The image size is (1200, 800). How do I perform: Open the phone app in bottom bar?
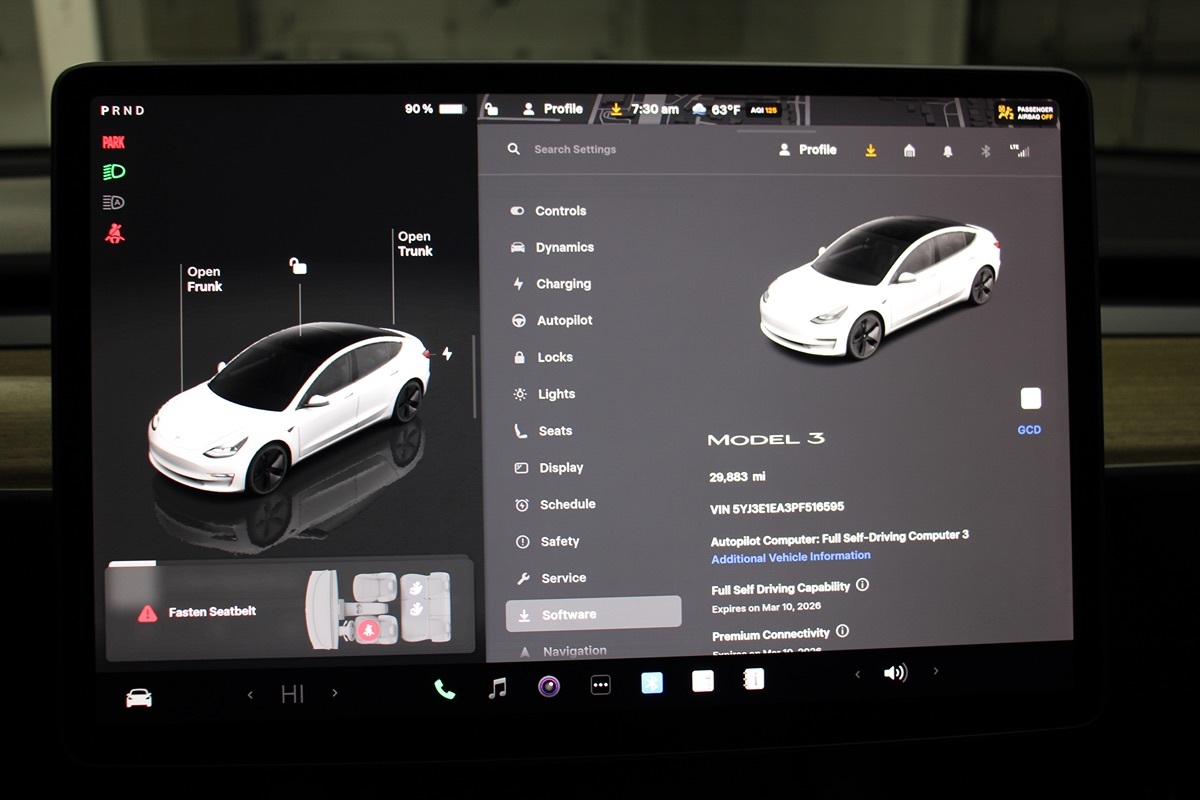tap(444, 688)
